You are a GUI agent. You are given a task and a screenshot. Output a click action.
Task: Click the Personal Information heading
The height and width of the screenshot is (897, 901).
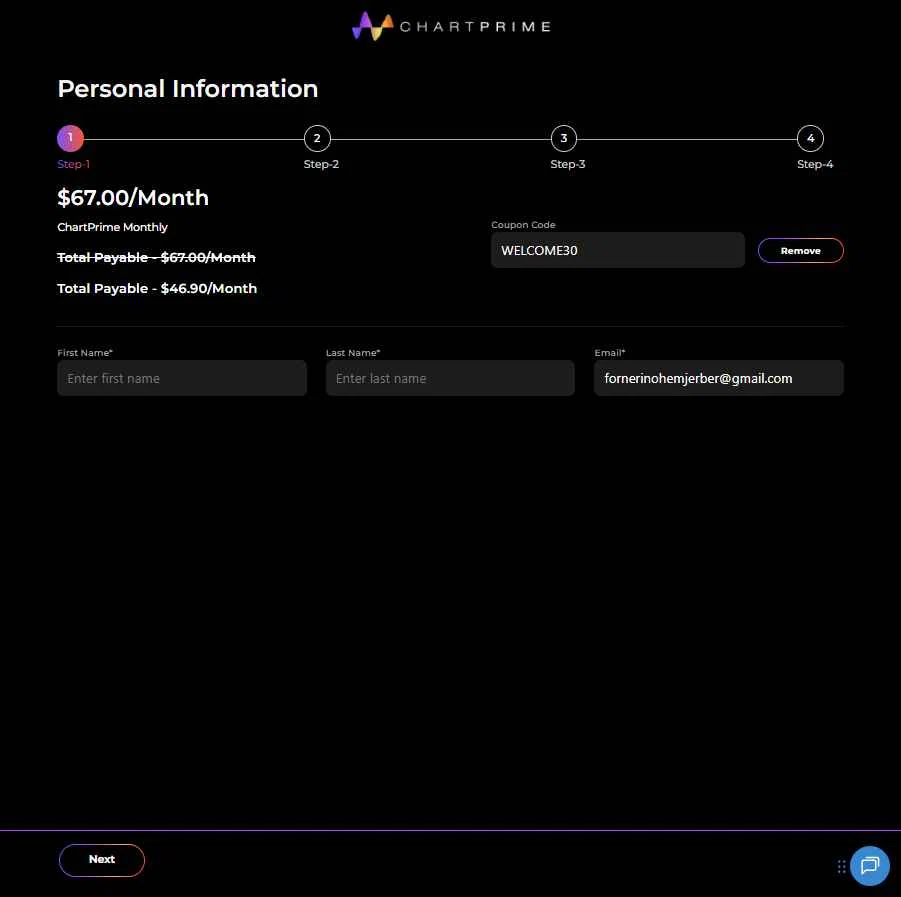187,88
